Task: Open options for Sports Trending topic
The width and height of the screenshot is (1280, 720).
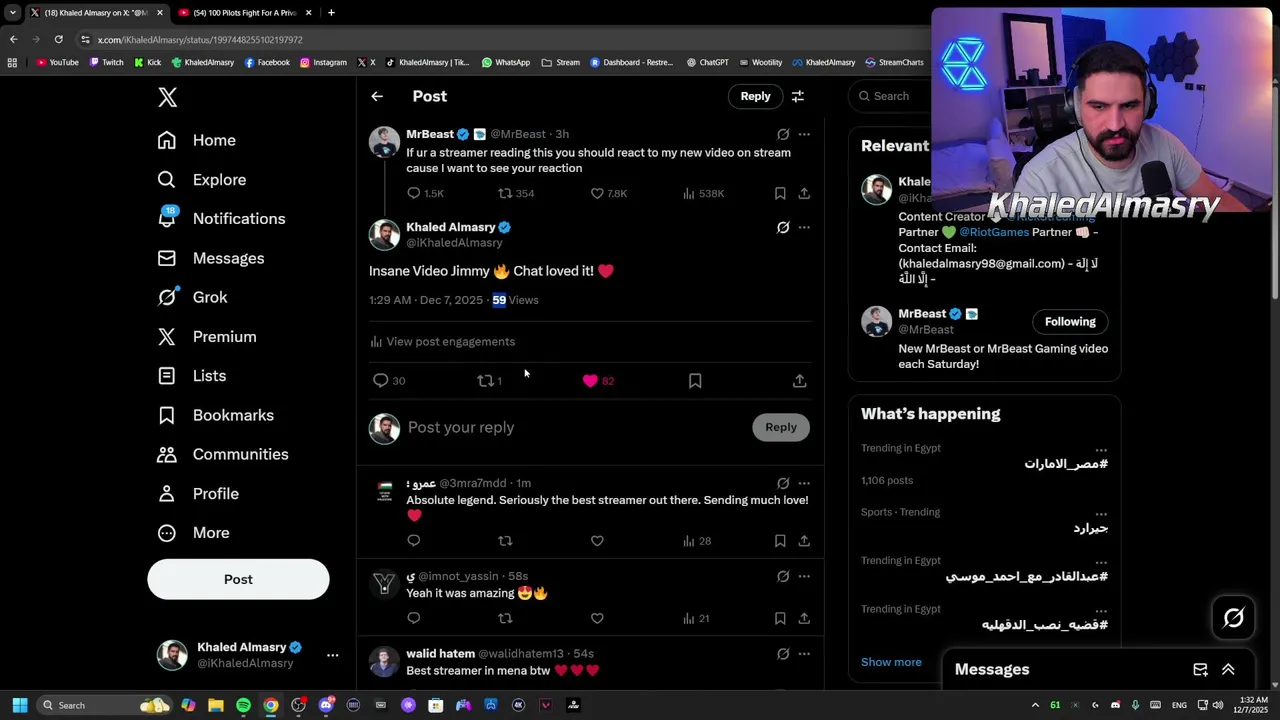Action: point(1101,513)
